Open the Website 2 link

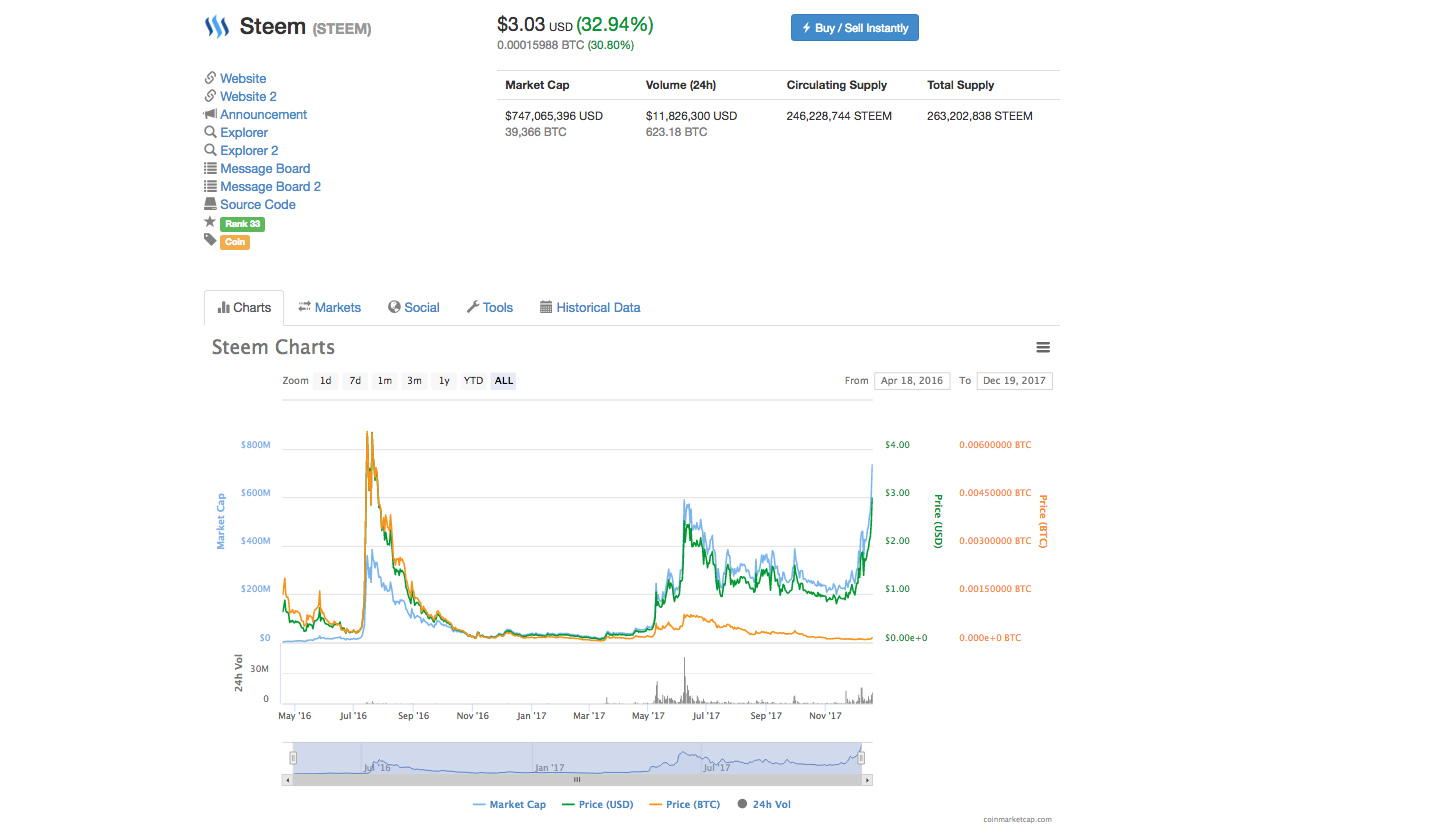click(x=248, y=96)
